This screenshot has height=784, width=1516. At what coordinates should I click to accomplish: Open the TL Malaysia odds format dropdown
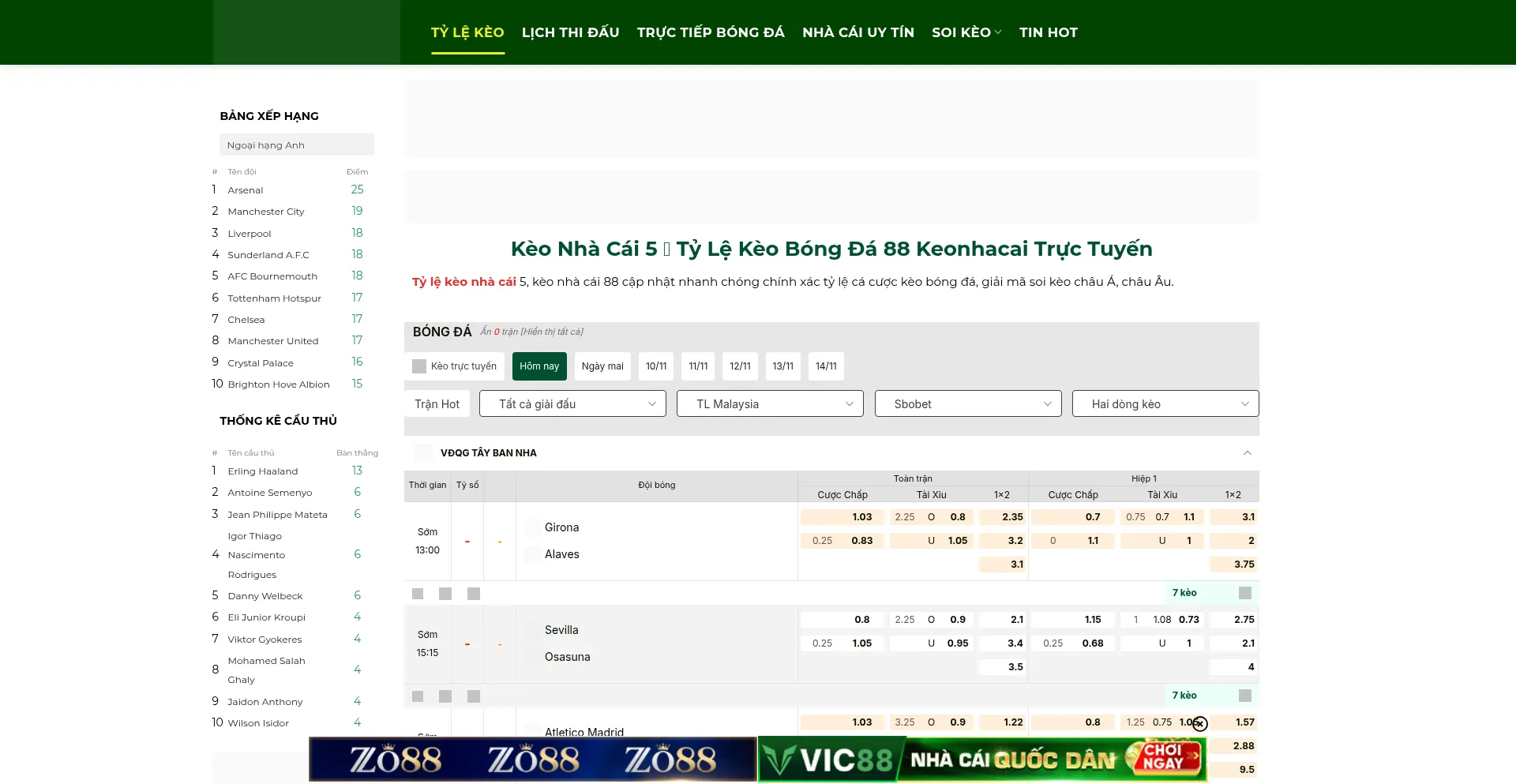(x=770, y=404)
